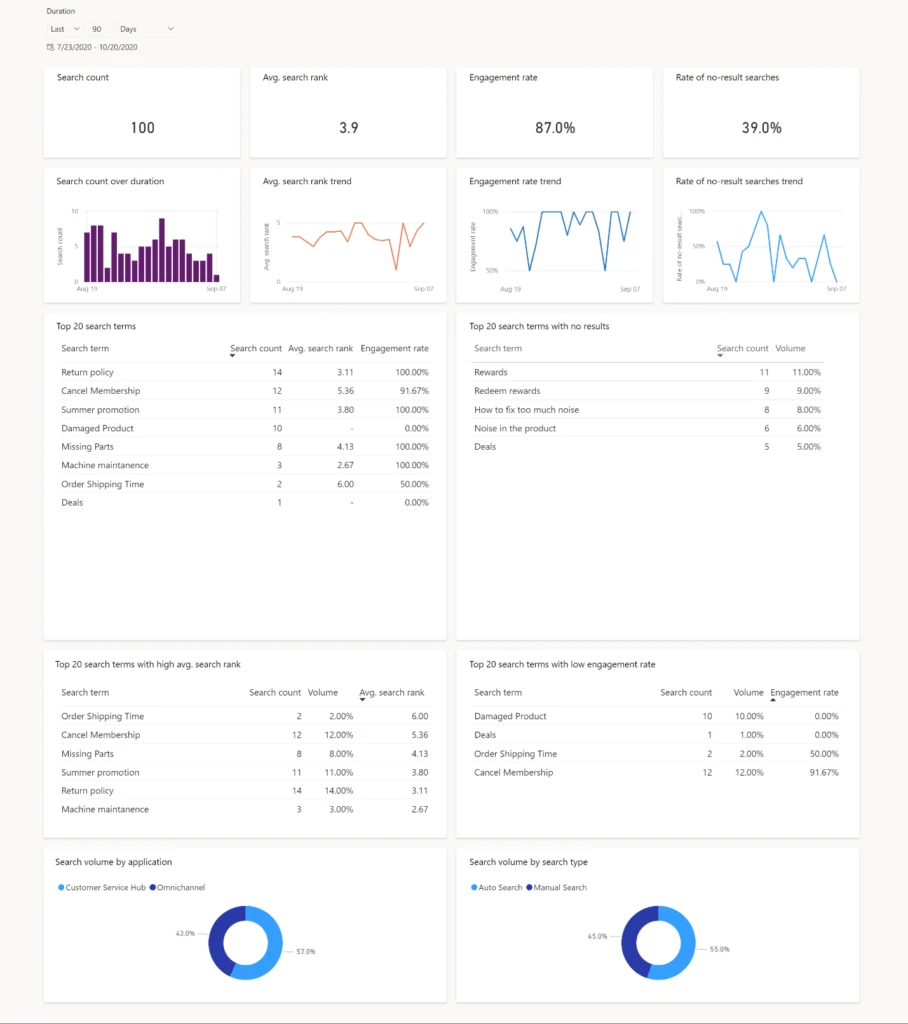Screen dimensions: 908x1024
Task: Click the Search count header to sort terms
Action: pyautogui.click(x=255, y=347)
